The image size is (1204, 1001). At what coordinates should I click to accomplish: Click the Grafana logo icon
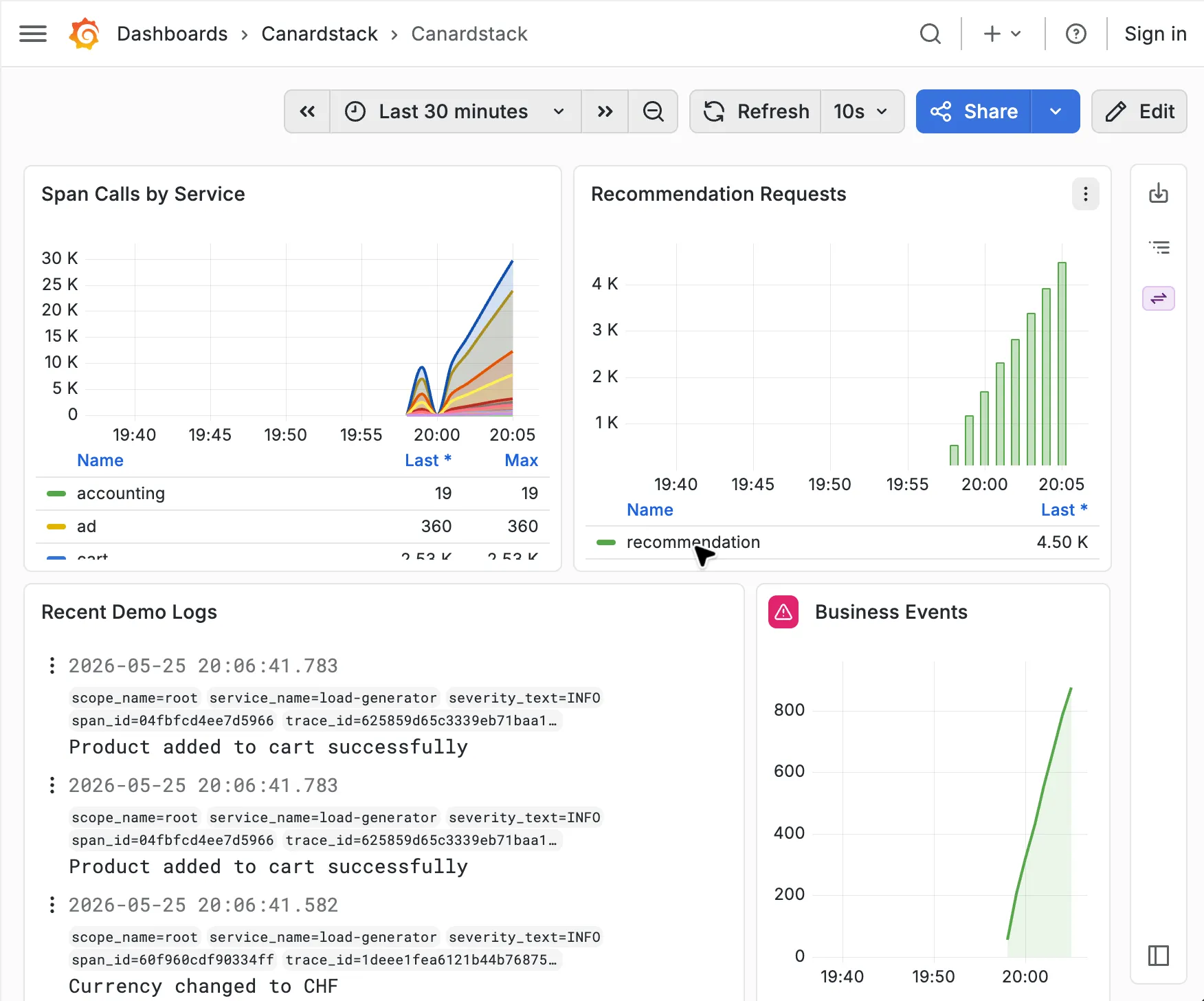coord(85,34)
